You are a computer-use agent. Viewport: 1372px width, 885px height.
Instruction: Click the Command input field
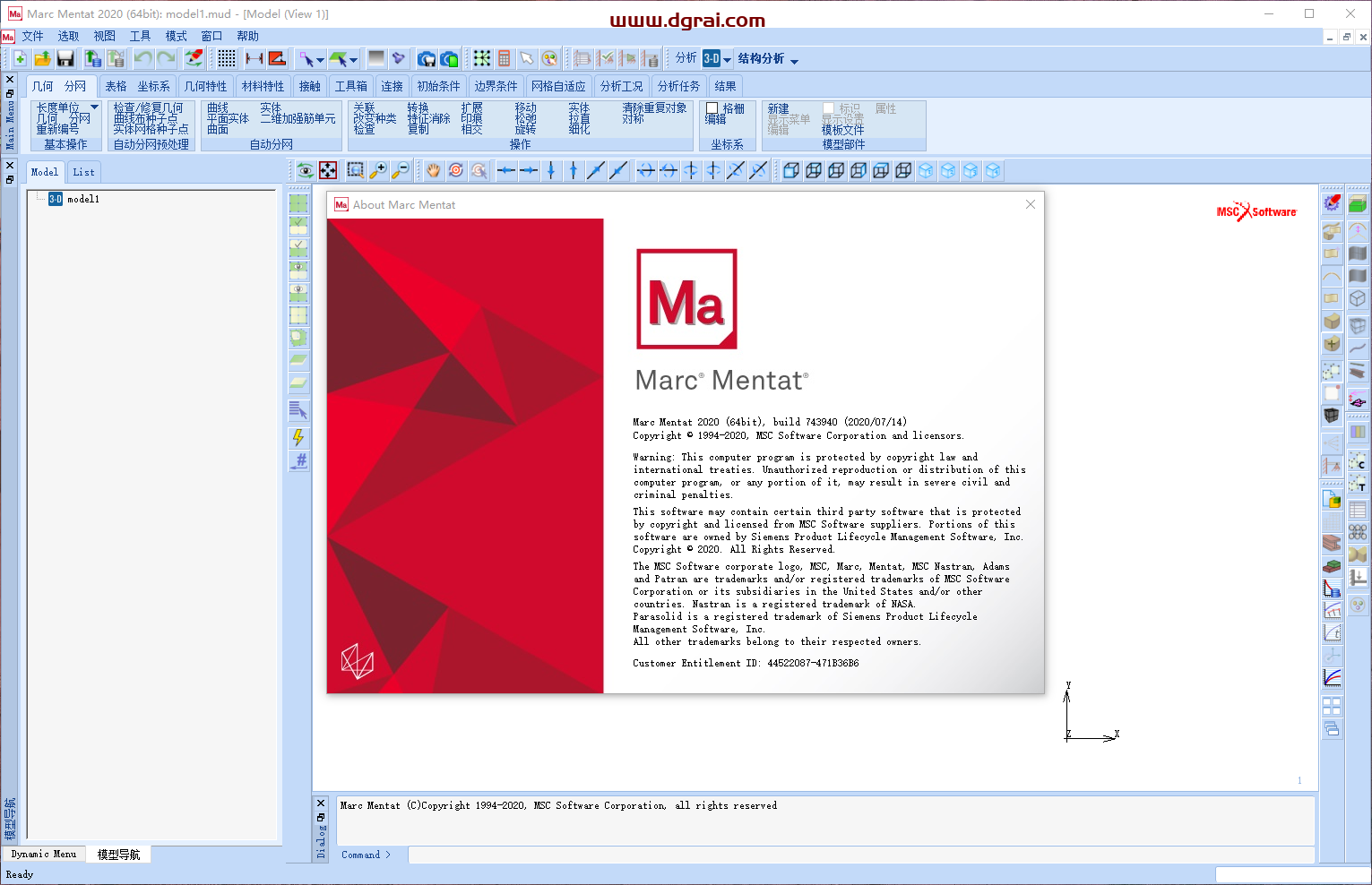860,855
